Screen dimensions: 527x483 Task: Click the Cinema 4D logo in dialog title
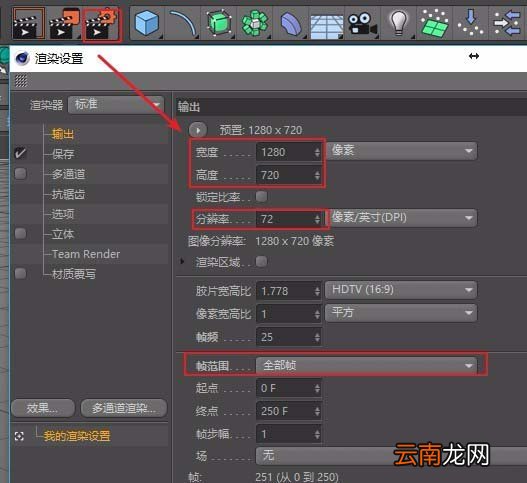[x=23, y=58]
